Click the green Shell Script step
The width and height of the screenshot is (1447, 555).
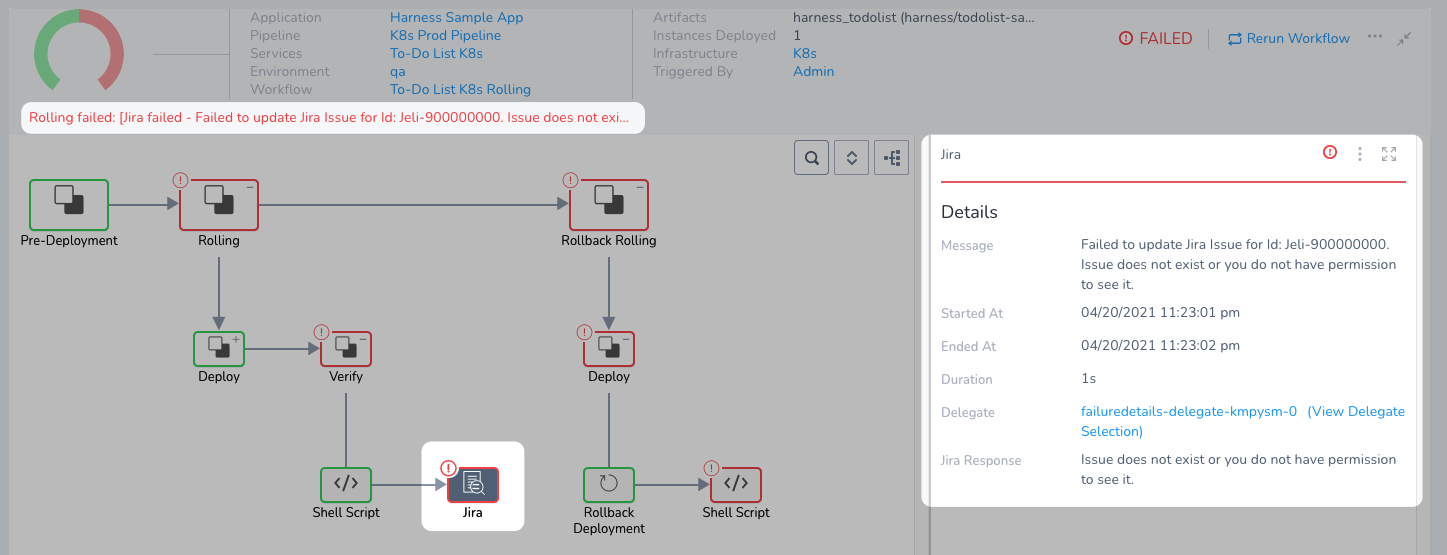[x=346, y=484]
